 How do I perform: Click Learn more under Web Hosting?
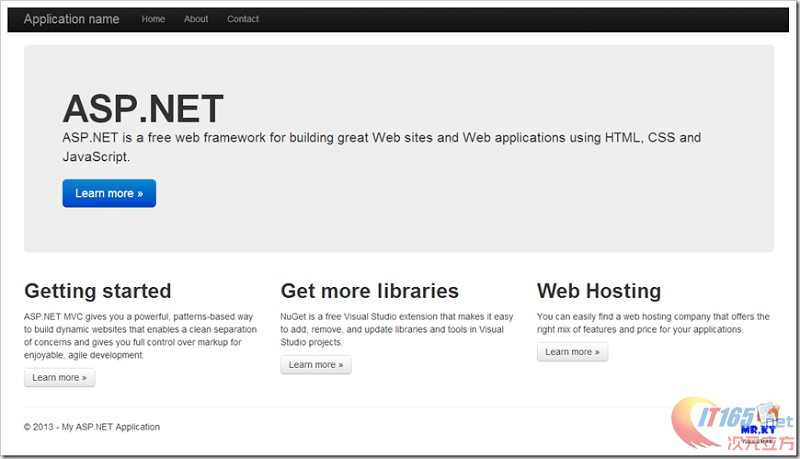[572, 352]
